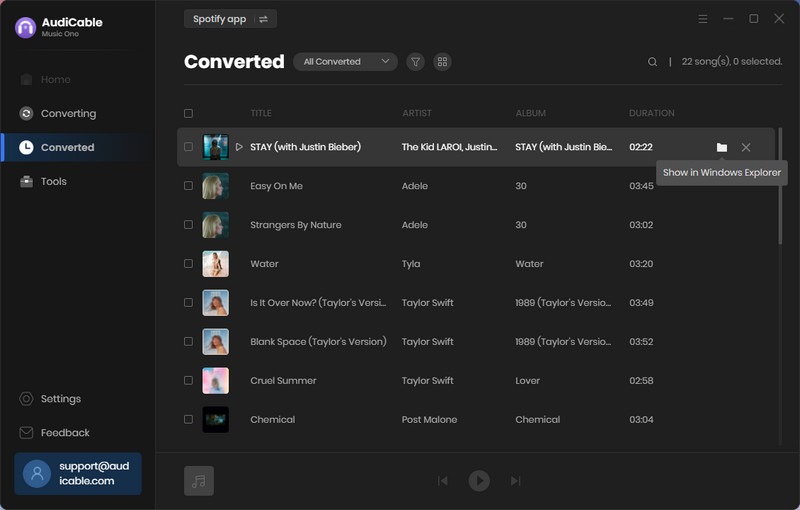The width and height of the screenshot is (800, 510).
Task: Click the search magnifier icon
Action: click(652, 62)
